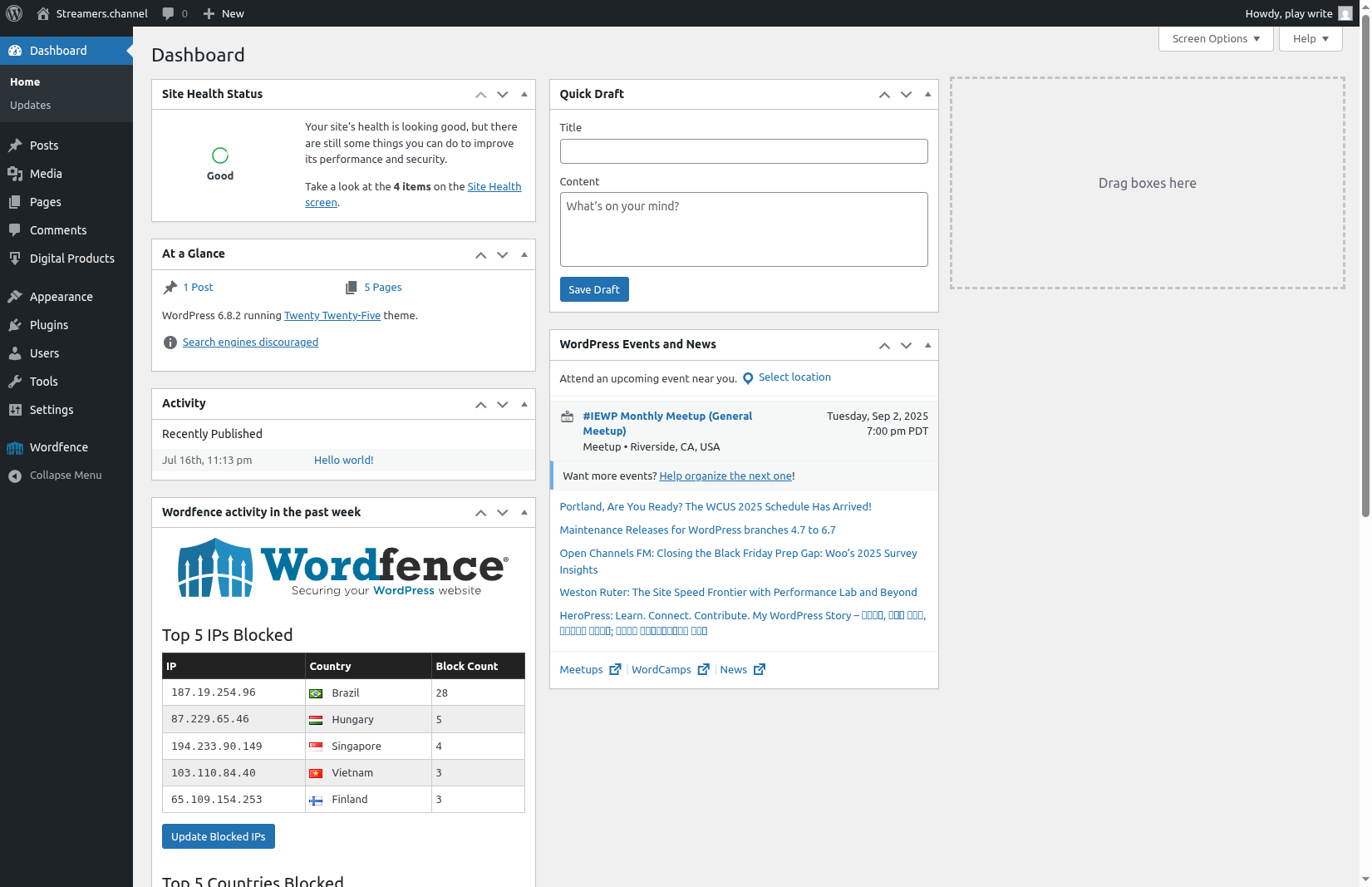Click Update Blocked IPs button
The image size is (1372, 887).
[219, 836]
